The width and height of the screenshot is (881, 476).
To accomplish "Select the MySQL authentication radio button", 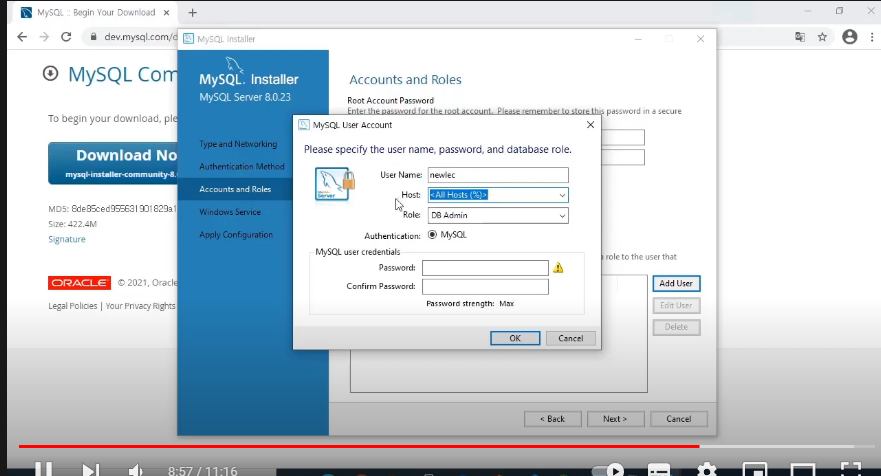I will [x=432, y=234].
